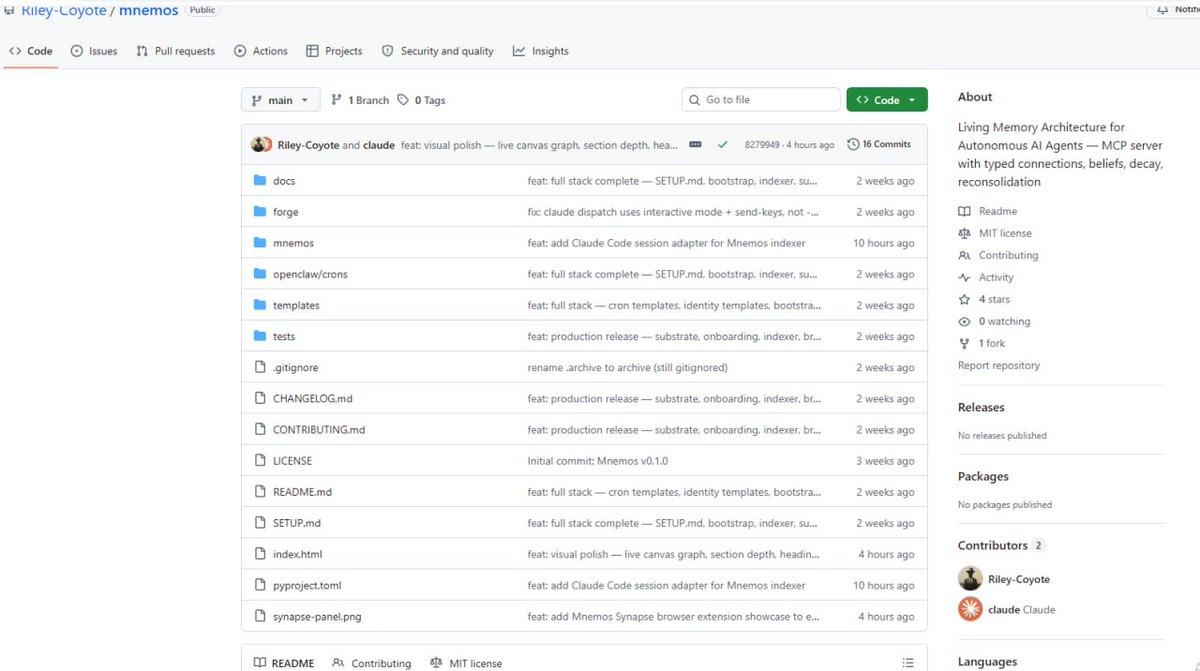Image resolution: width=1200 pixels, height=671 pixels.
Task: Open the 16 Commits history
Action: pyautogui.click(x=879, y=144)
